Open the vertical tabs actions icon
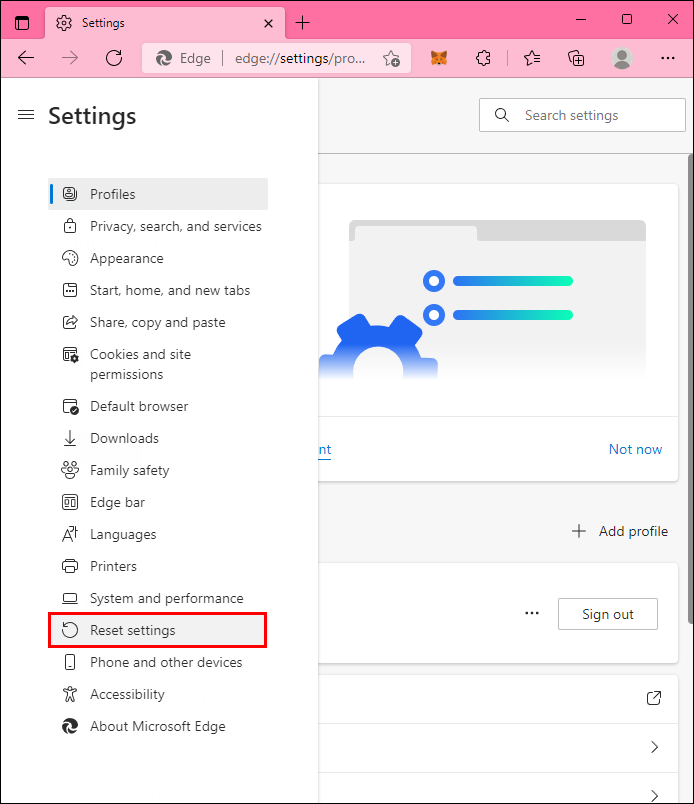This screenshot has width=694, height=804. (x=23, y=22)
